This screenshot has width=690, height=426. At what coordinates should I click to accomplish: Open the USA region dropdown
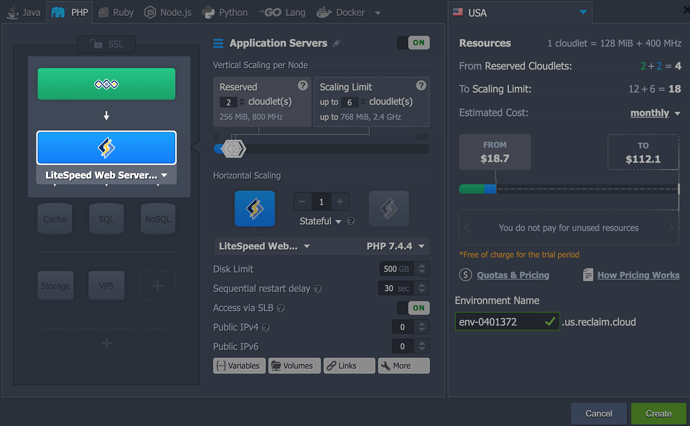tap(520, 12)
